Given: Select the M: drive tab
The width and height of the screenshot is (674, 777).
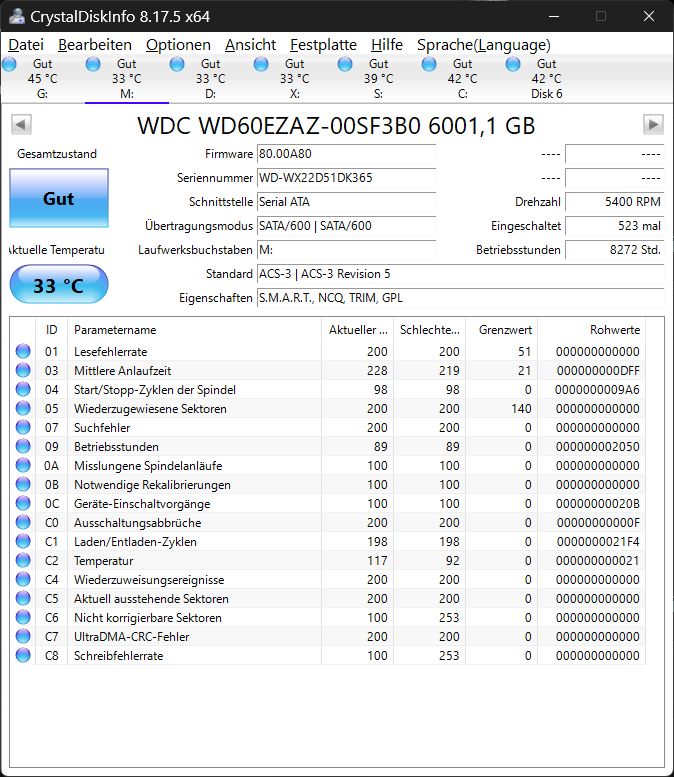Looking at the screenshot, I should [127, 79].
